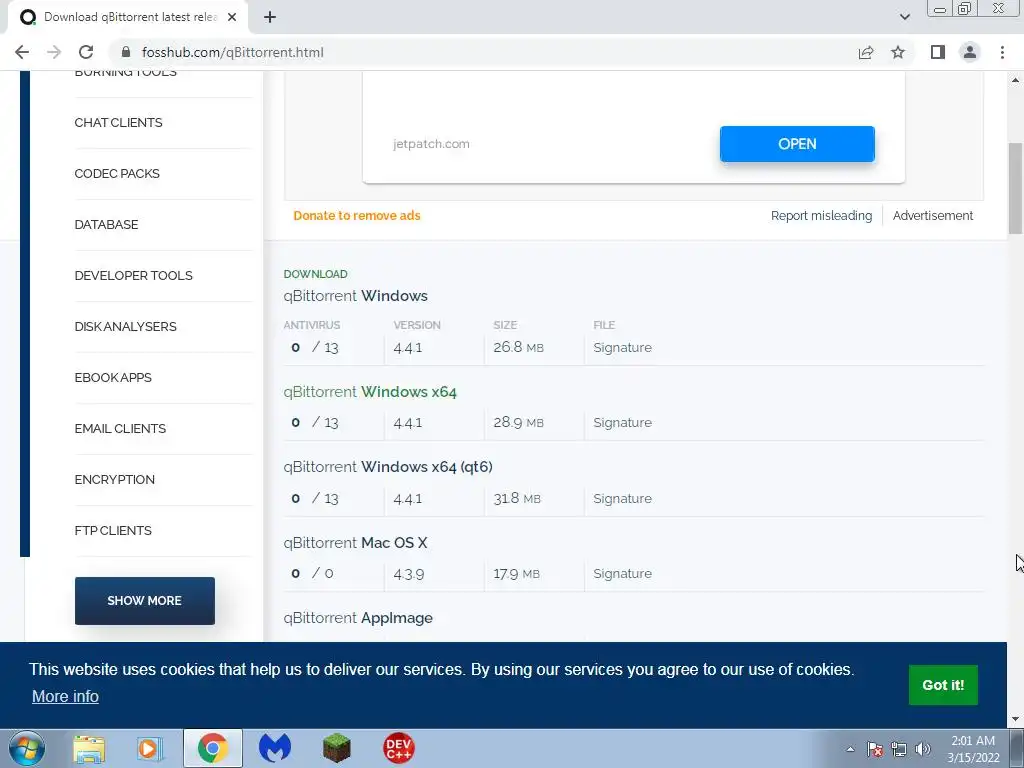This screenshot has height=768, width=1024.
Task: Close the qBittorrent download tab
Action: 232,17
